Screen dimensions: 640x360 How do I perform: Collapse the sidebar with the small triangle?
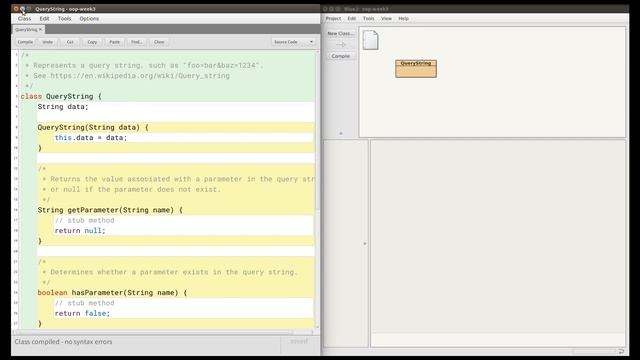pyautogui.click(x=341, y=133)
